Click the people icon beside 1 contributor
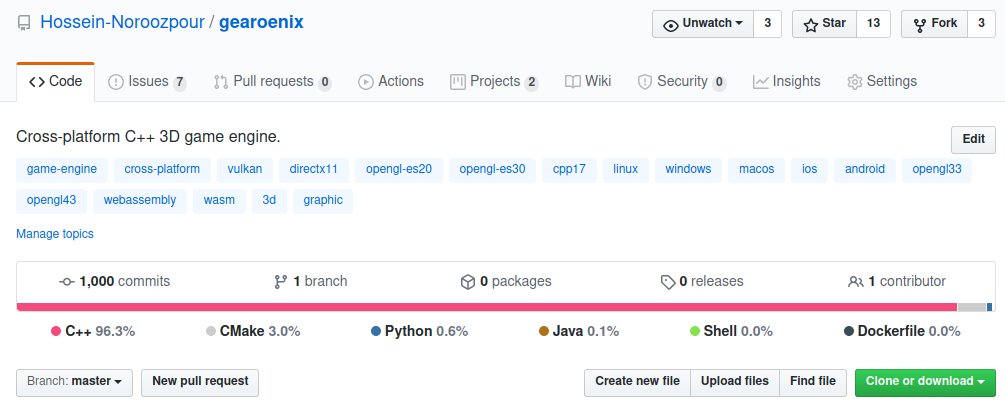The height and width of the screenshot is (402, 1005). (x=856, y=281)
